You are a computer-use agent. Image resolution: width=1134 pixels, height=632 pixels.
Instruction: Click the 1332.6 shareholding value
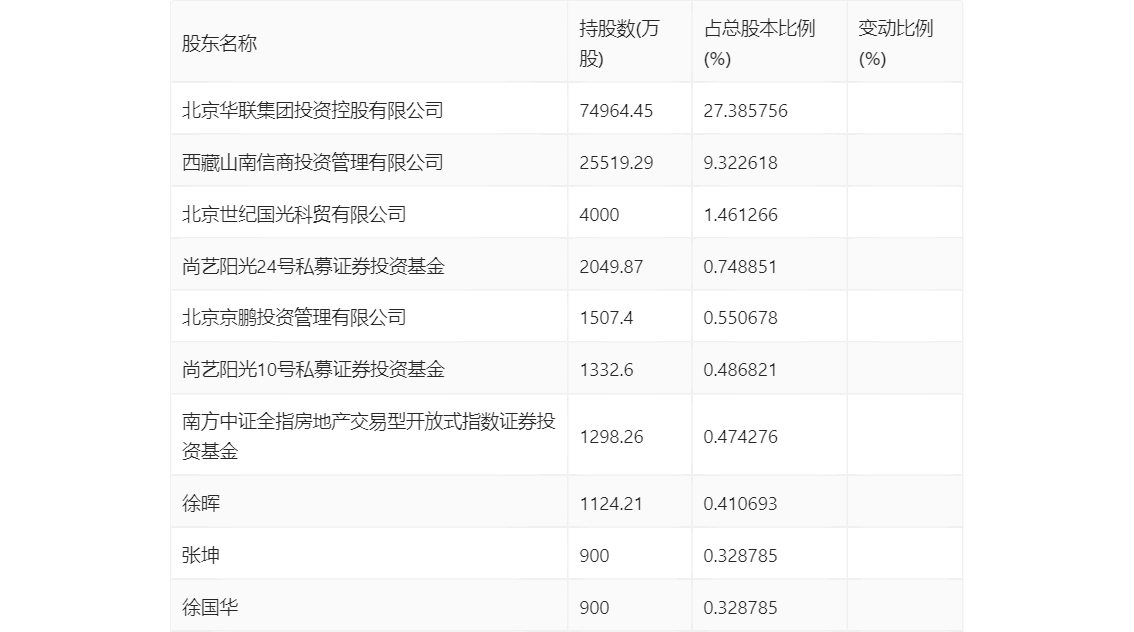pyautogui.click(x=606, y=370)
